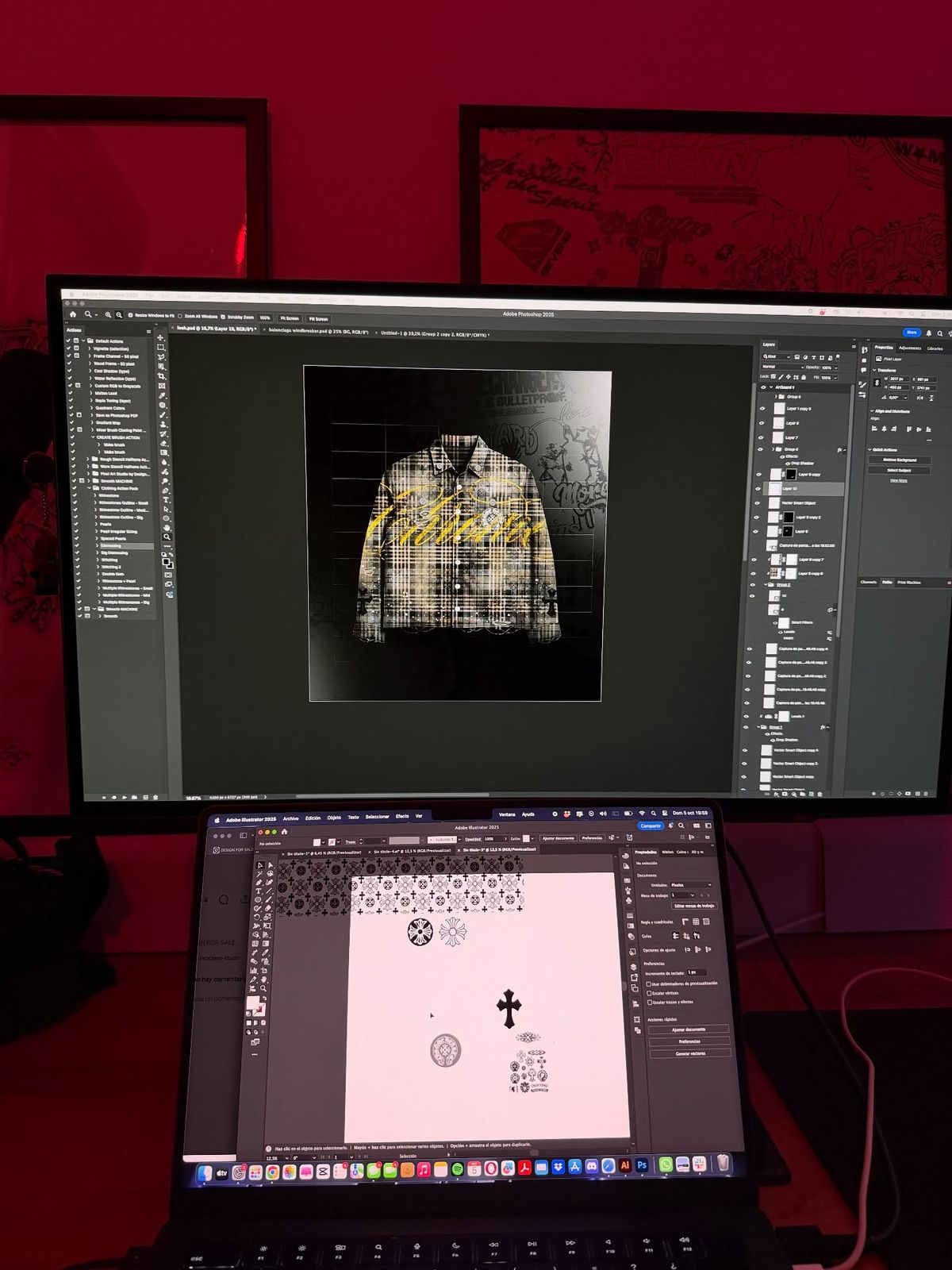Click the Layer 8 thumbnail
Viewport: 952px width, 1270px height.
(779, 423)
